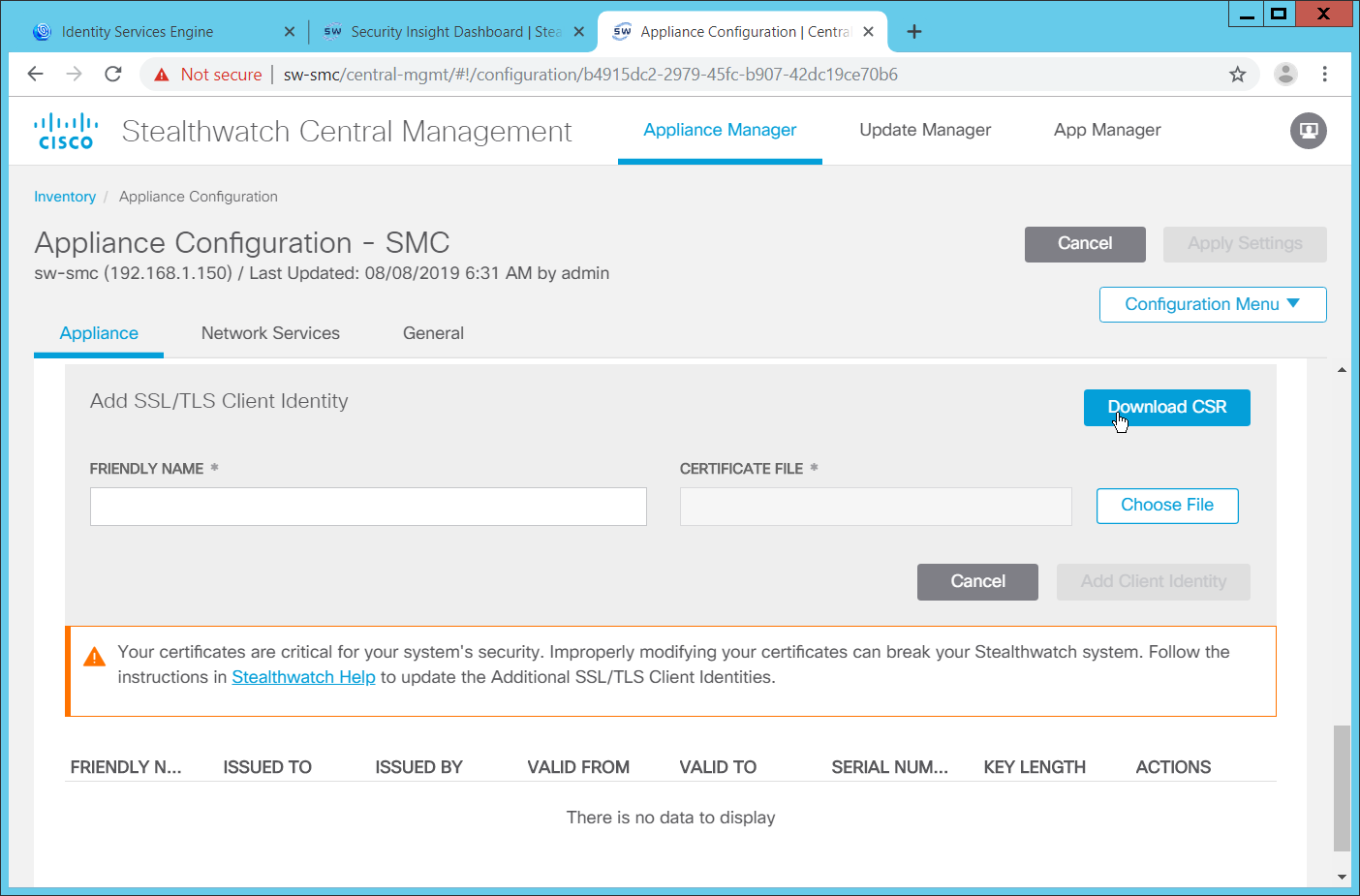
Task: Open the Stealthwatch Help link
Action: (x=303, y=677)
